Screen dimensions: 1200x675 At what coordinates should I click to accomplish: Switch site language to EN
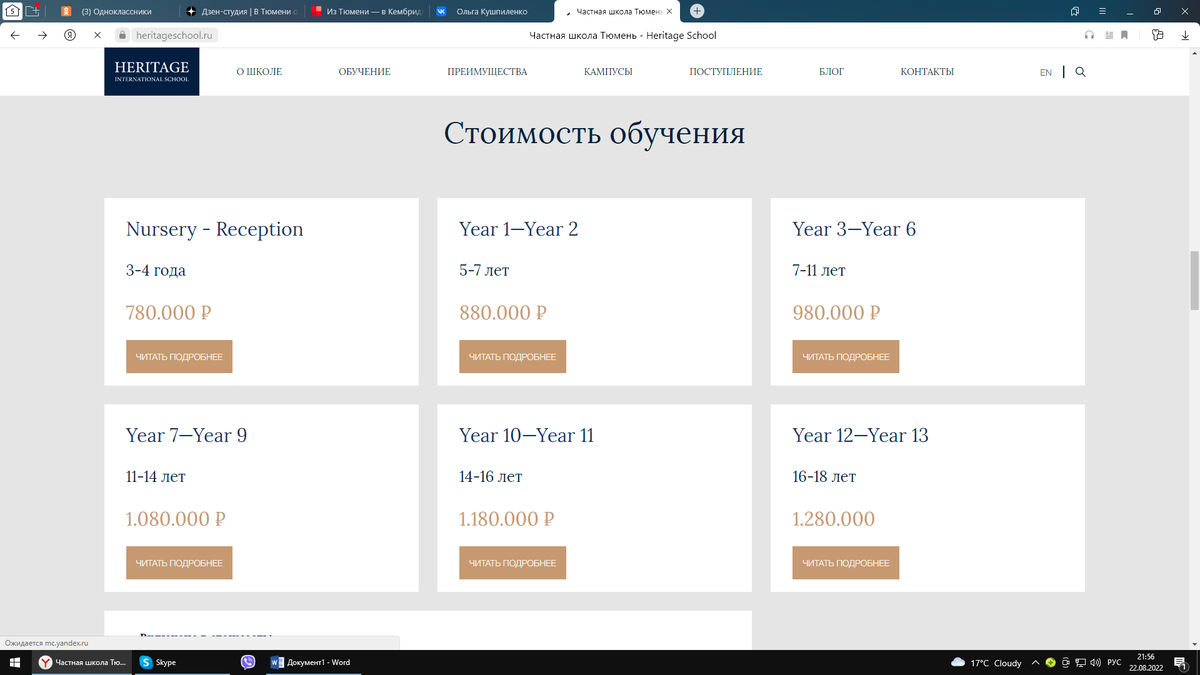[1046, 73]
